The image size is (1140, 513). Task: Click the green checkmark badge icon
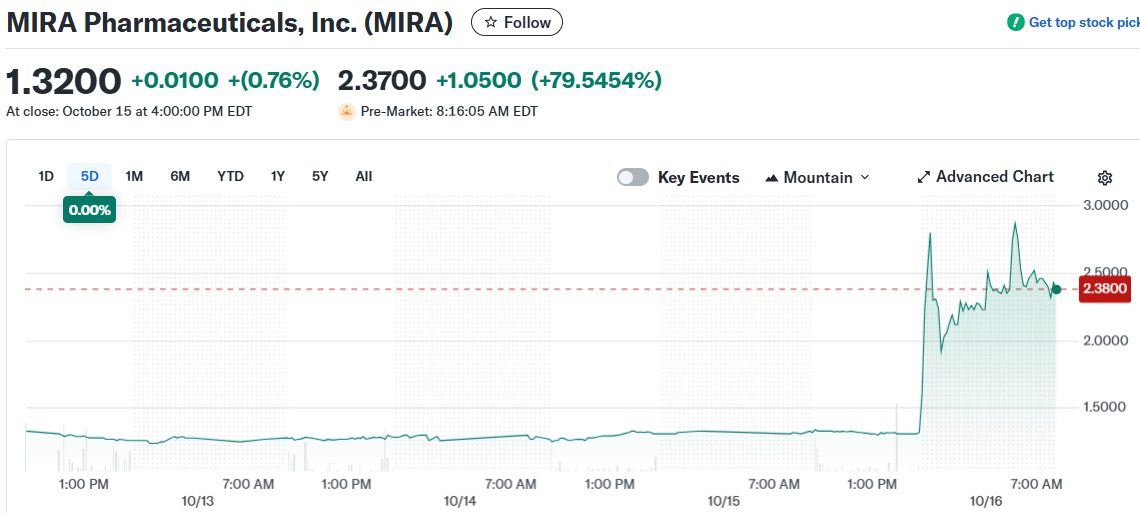click(1016, 22)
